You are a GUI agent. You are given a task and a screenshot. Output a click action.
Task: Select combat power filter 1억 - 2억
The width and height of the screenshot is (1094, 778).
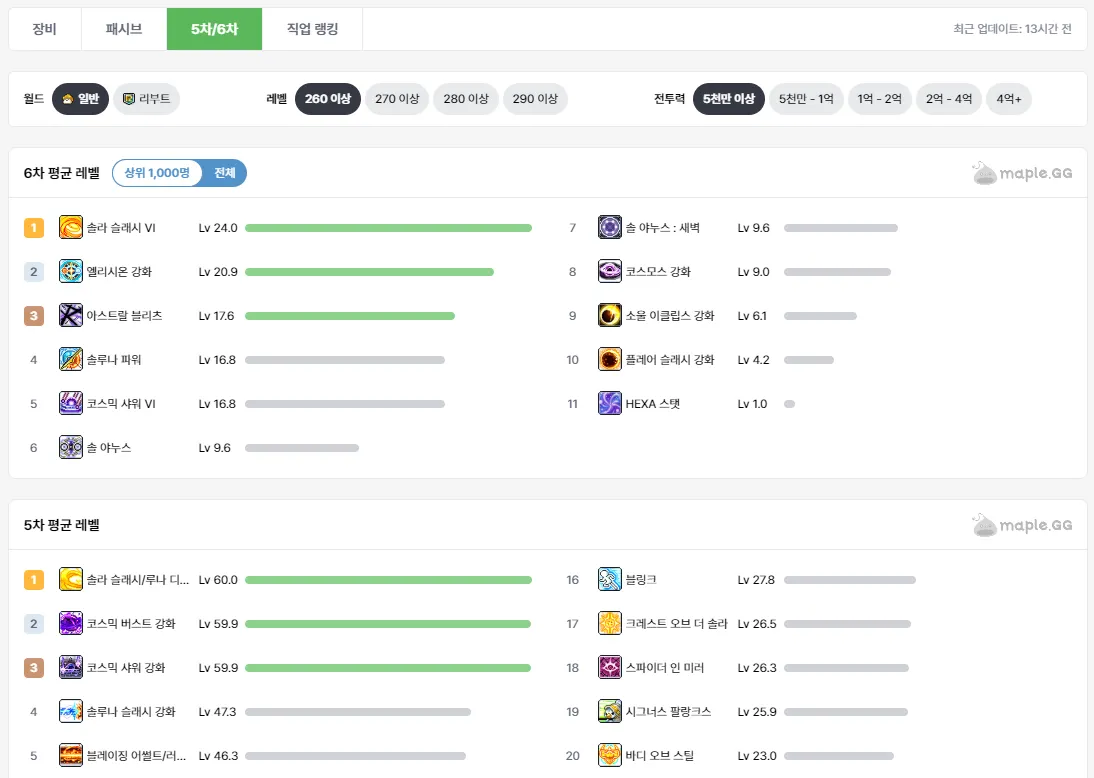[x=879, y=98]
